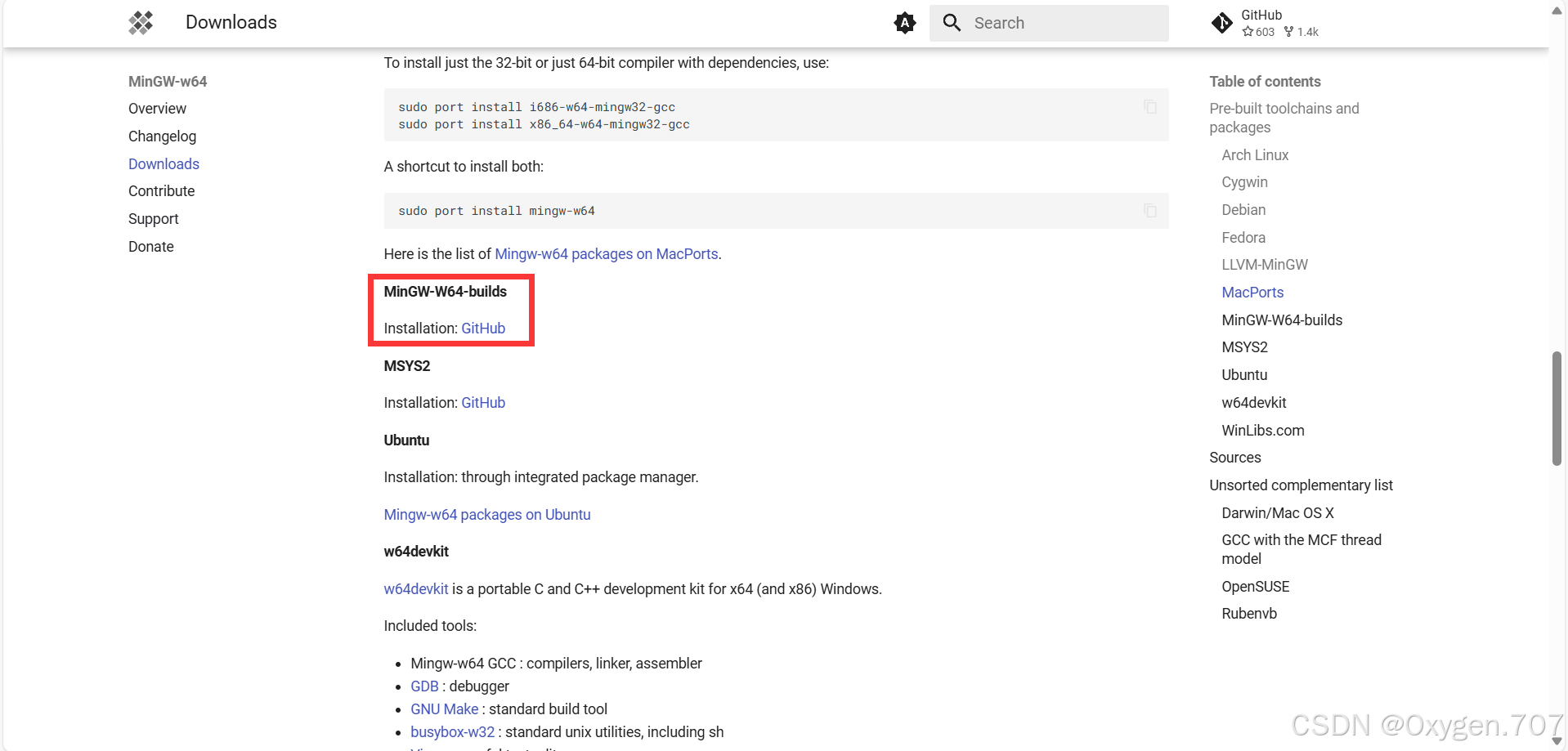Click the 'sudo port install mingw-w64' code text
The image size is (1568, 751).
(496, 211)
